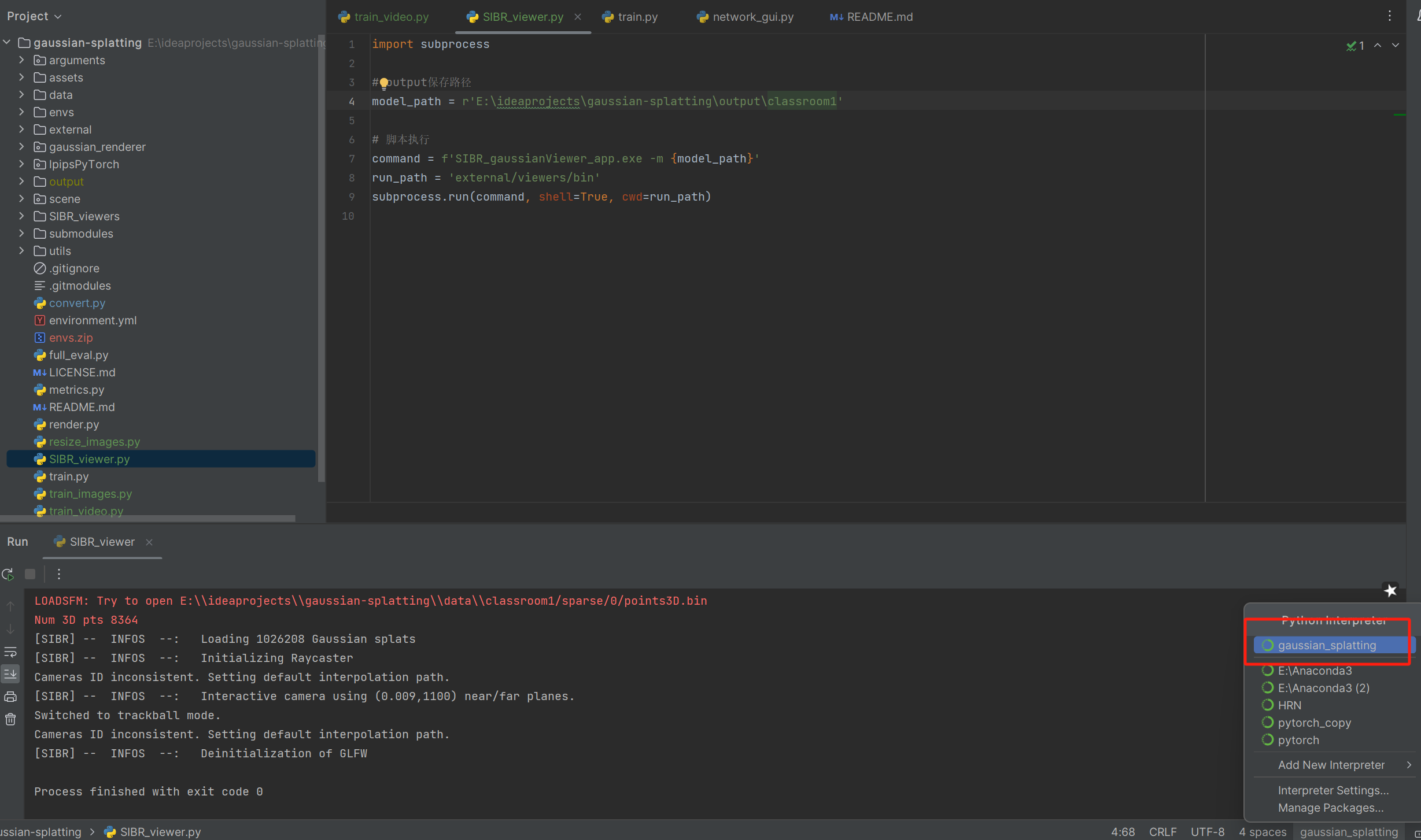Viewport: 1421px width, 840px height.
Task: Select metrics.py in the project tree
Action: 76,390
